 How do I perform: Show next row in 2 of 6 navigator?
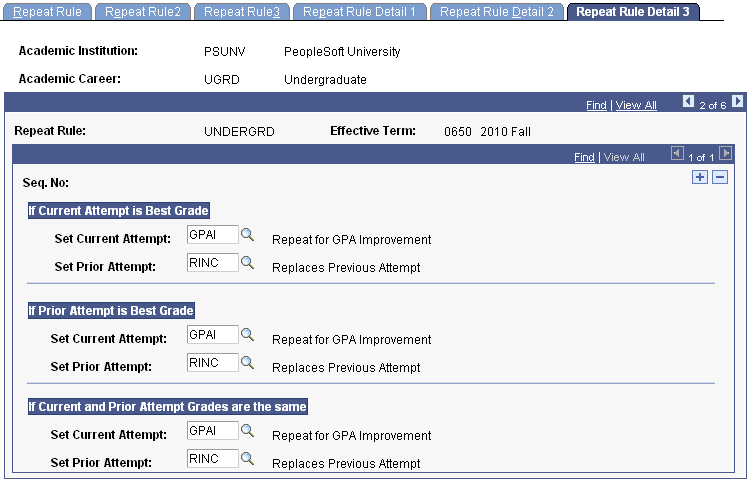[x=738, y=101]
